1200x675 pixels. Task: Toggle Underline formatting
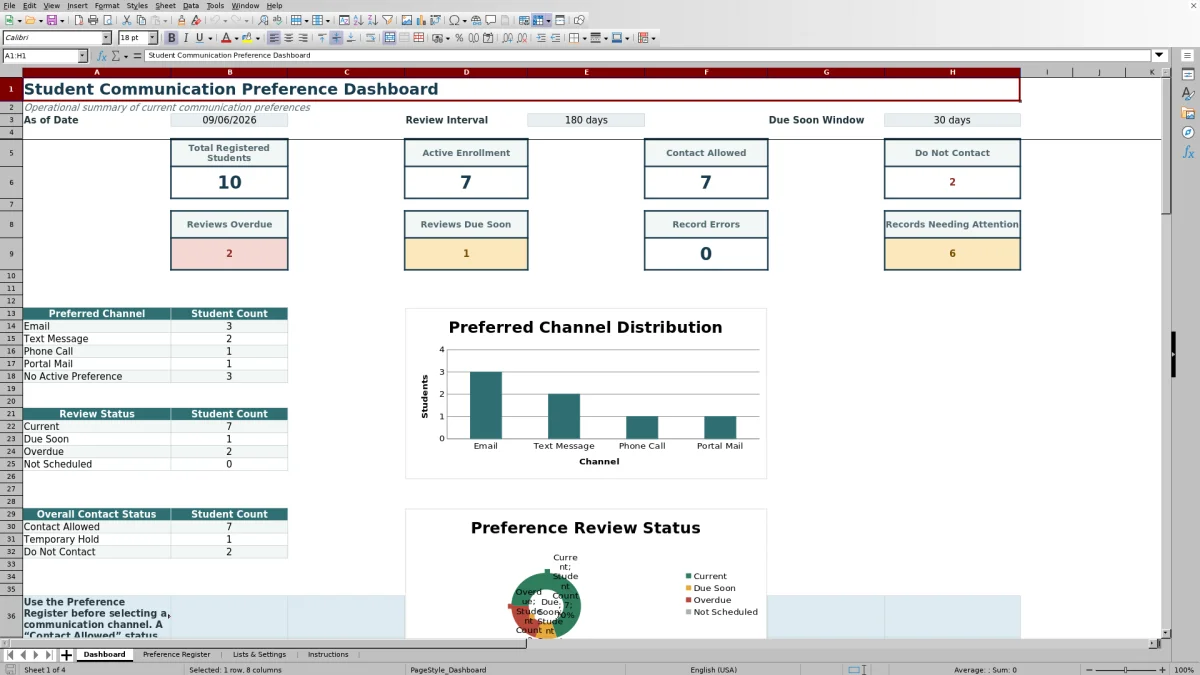pyautogui.click(x=199, y=38)
